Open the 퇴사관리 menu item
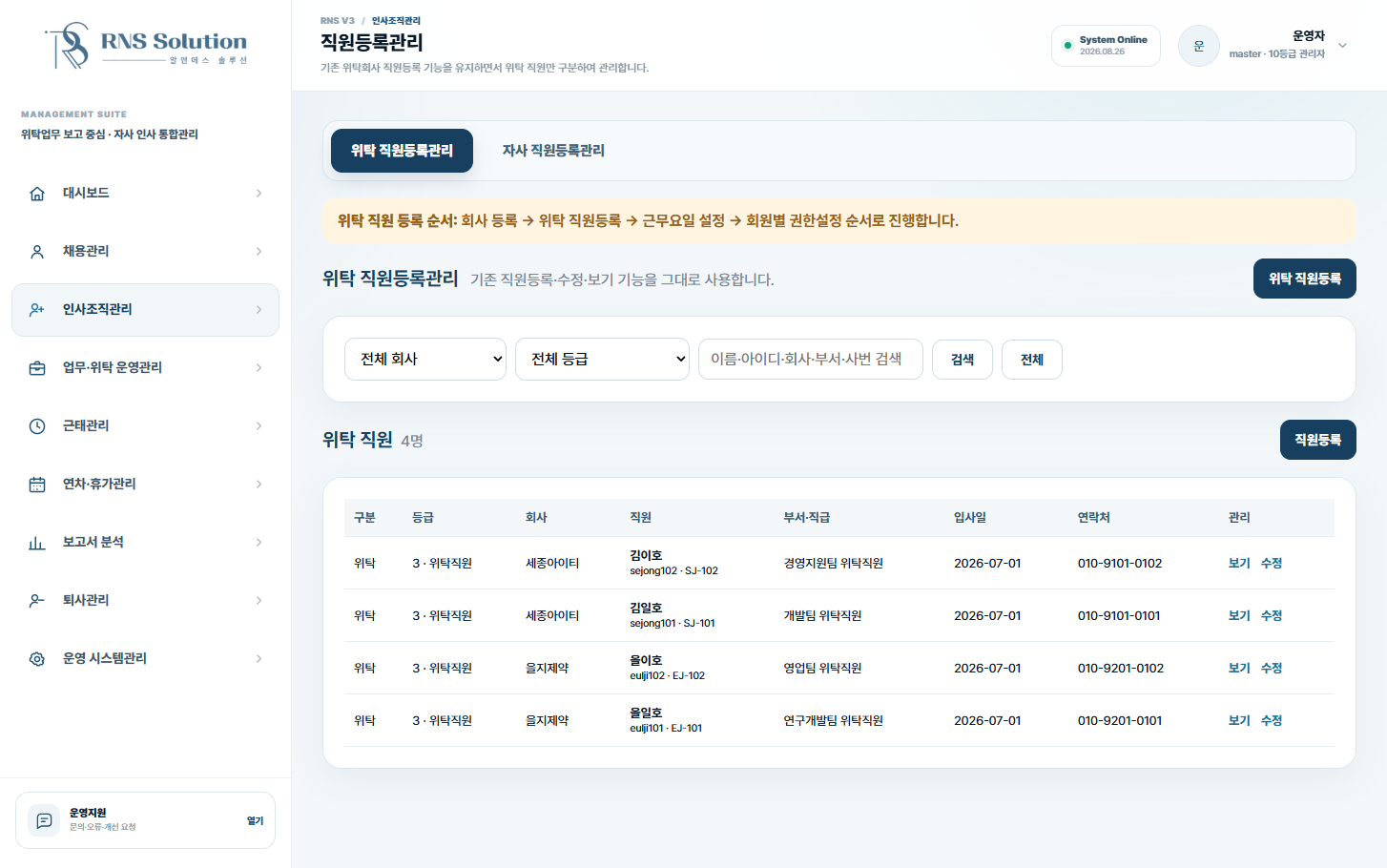 [145, 601]
